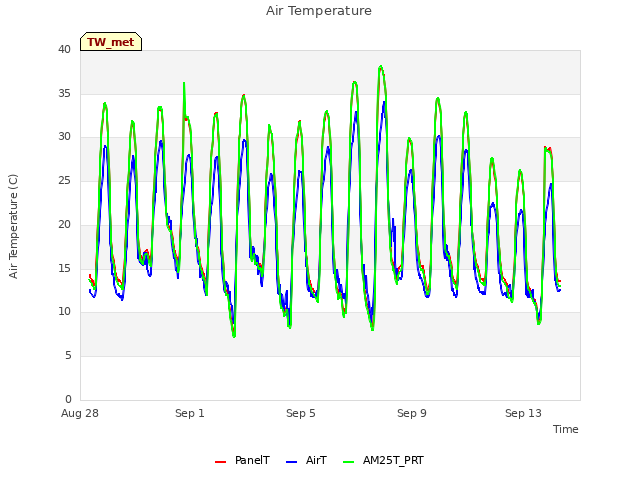Click the 35 y-axis tick label

coord(64,93)
